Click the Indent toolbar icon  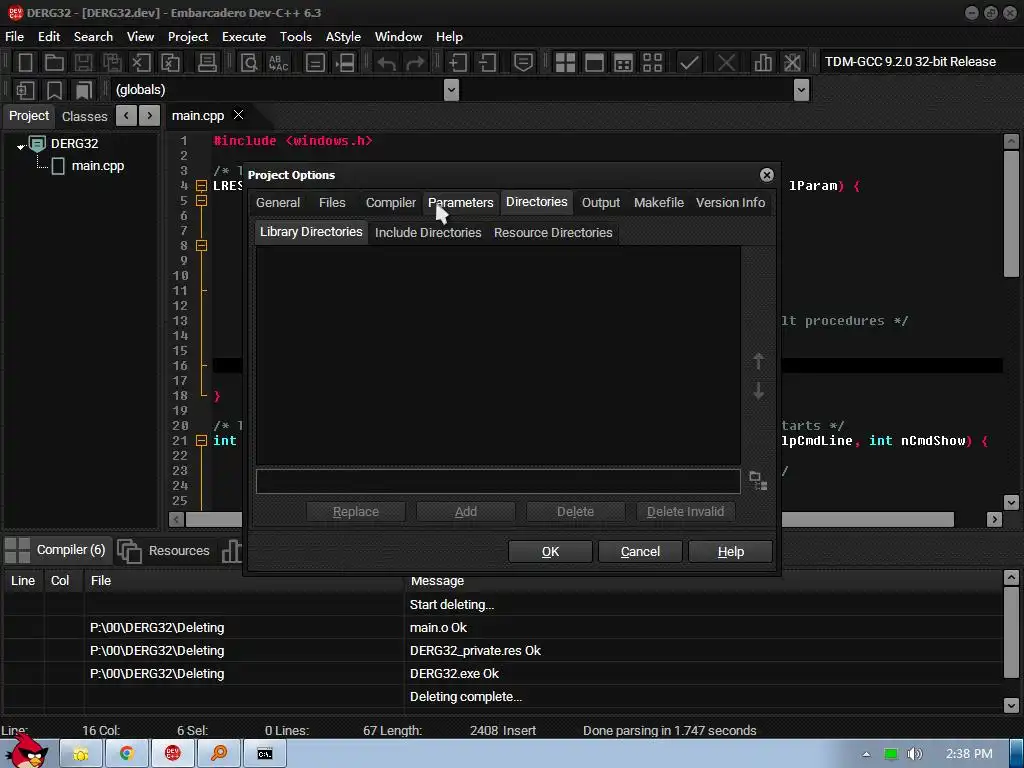[458, 63]
